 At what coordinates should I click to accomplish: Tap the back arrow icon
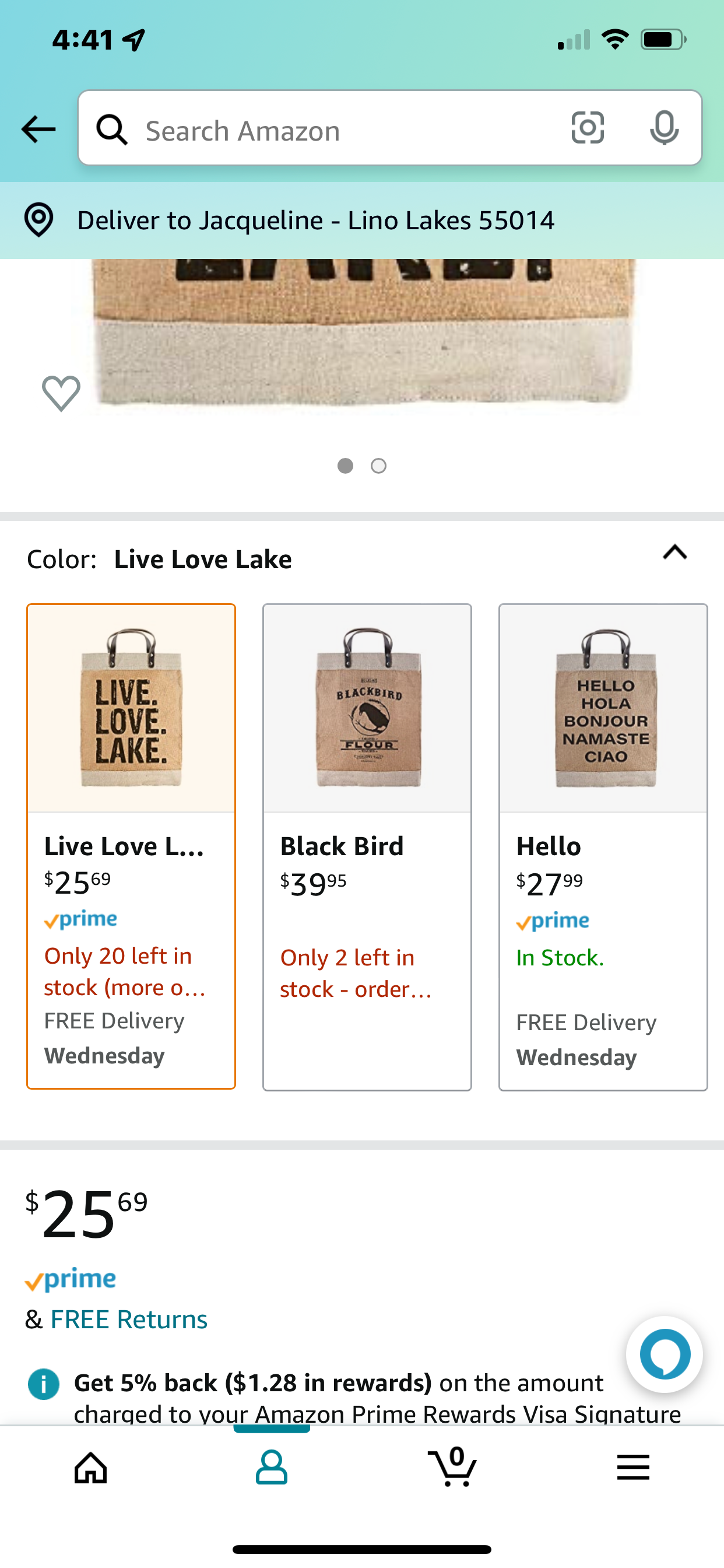38,129
